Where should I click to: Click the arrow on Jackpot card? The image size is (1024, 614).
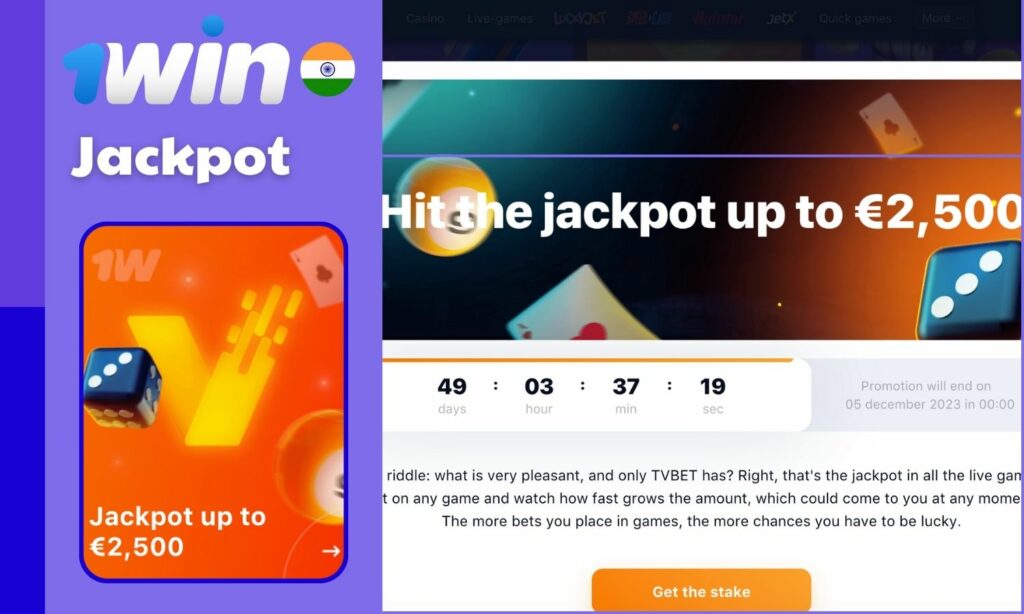(331, 551)
